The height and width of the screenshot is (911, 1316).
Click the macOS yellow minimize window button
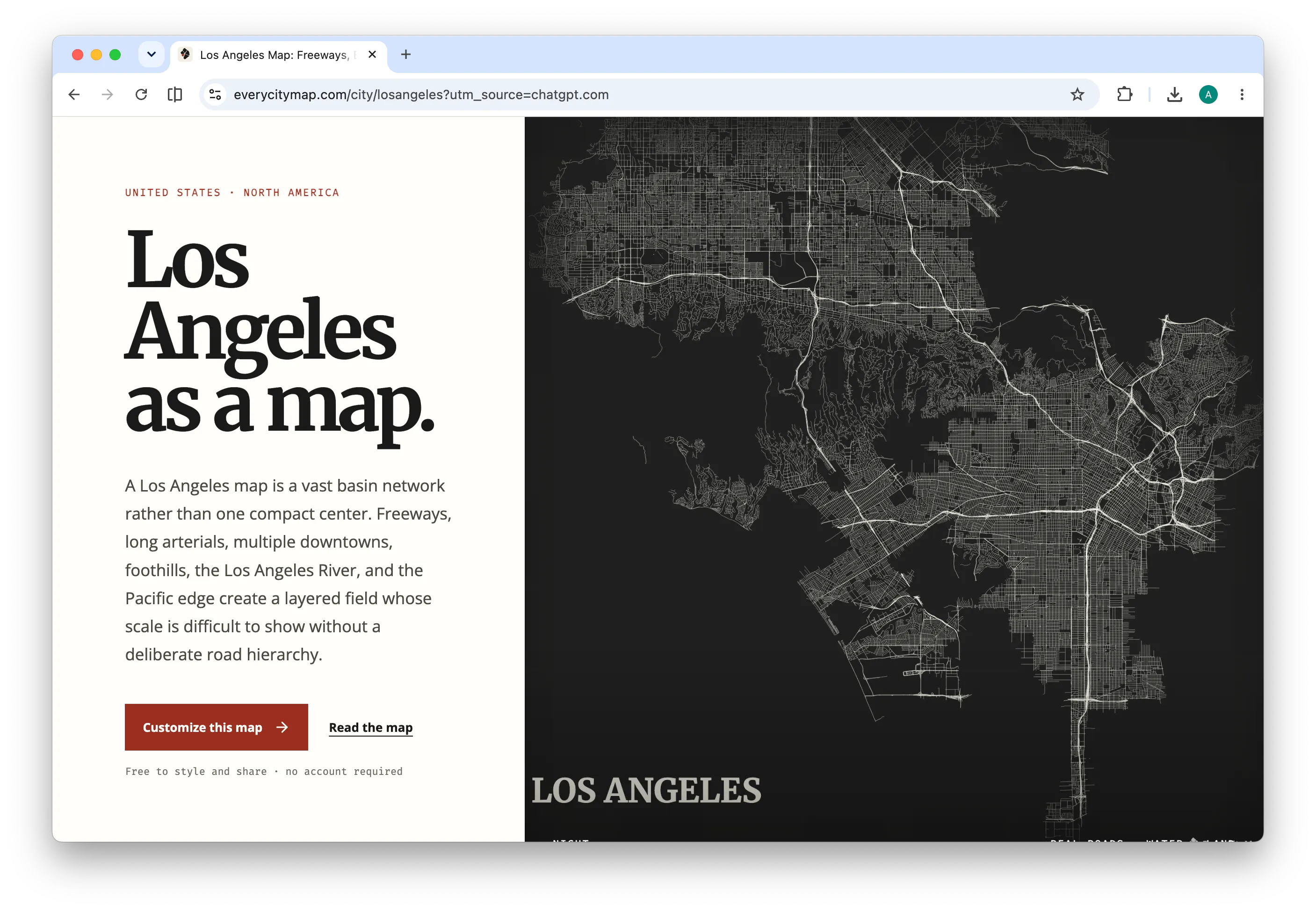tap(96, 55)
